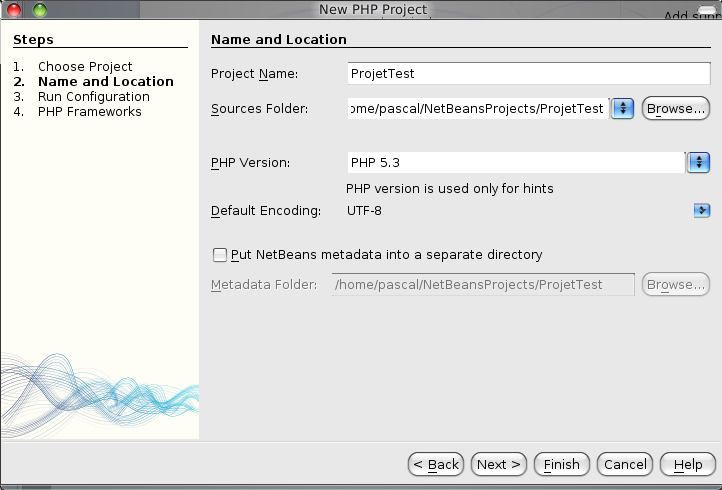
Task: Cancel the New PHP Project wizard
Action: point(625,464)
